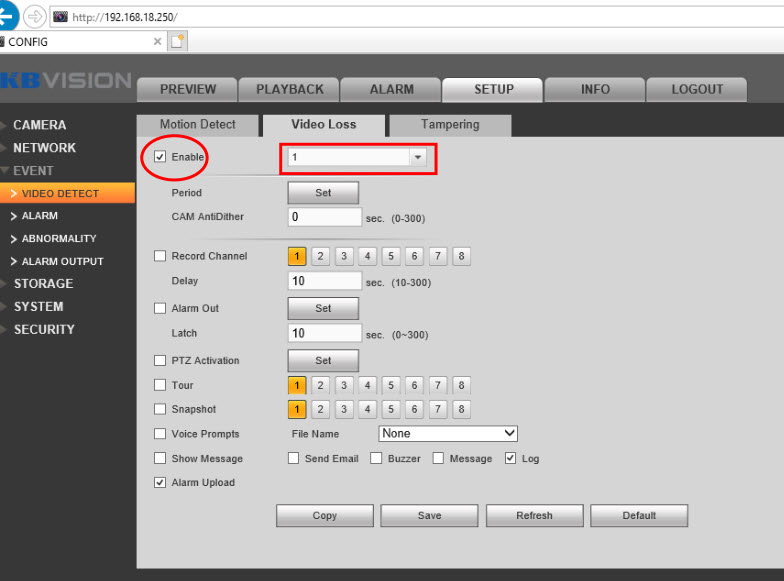Open the channel number dropdown

point(417,158)
